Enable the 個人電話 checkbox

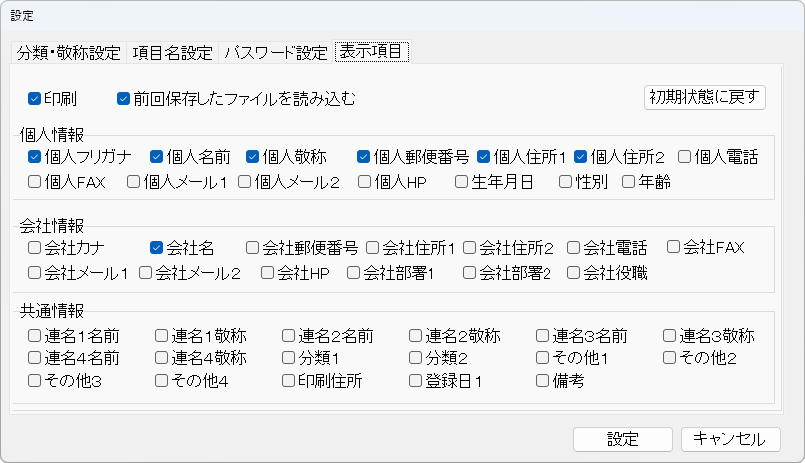pyautogui.click(x=685, y=157)
